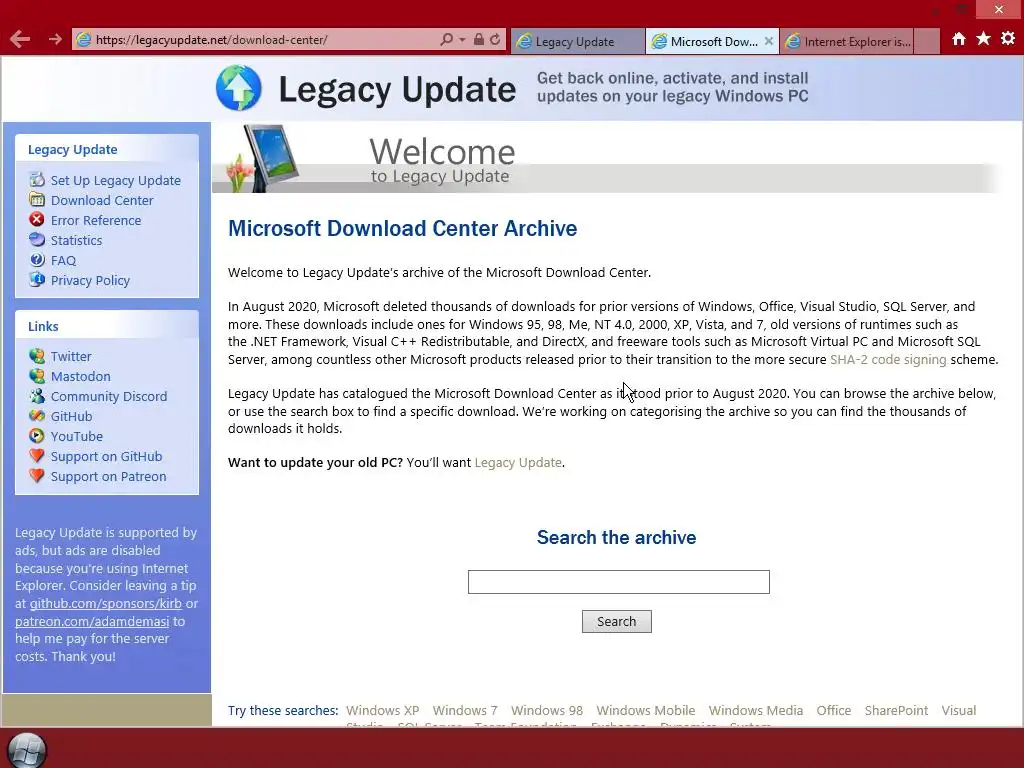Viewport: 1024px width, 768px height.
Task: Open the SHA-2 code signing link
Action: 888,360
